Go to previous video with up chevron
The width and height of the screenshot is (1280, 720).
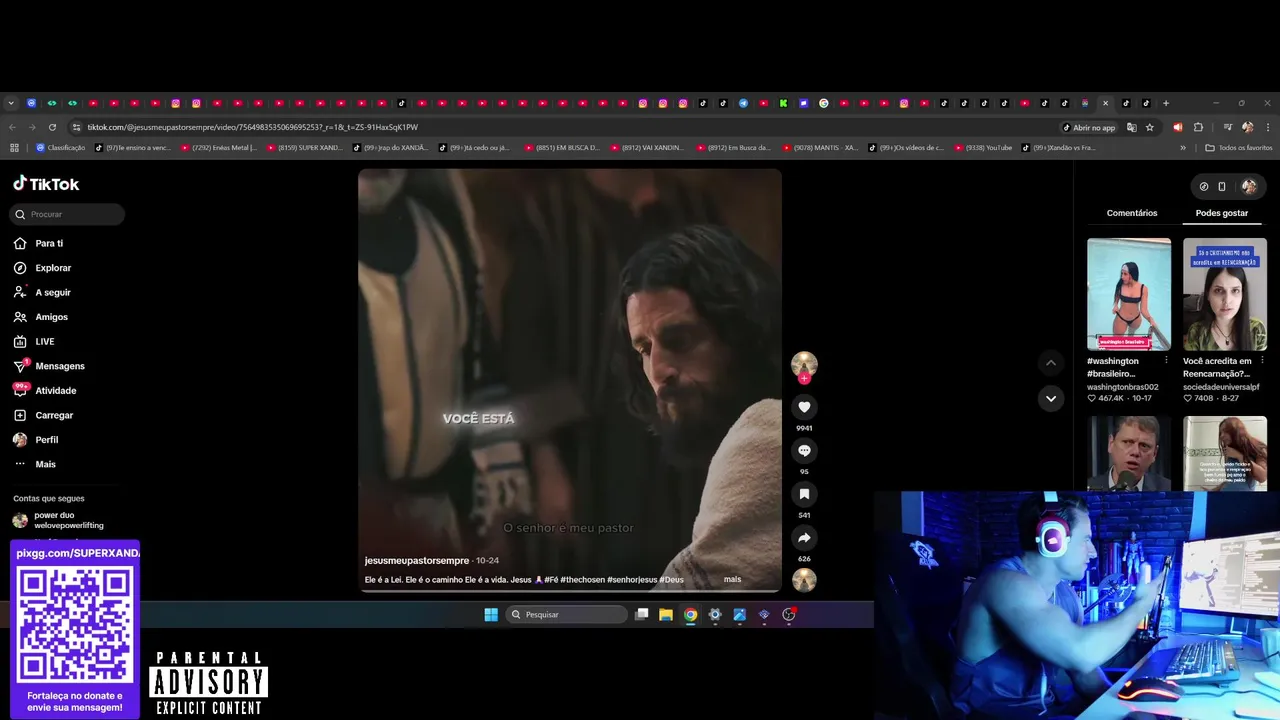pos(1050,362)
